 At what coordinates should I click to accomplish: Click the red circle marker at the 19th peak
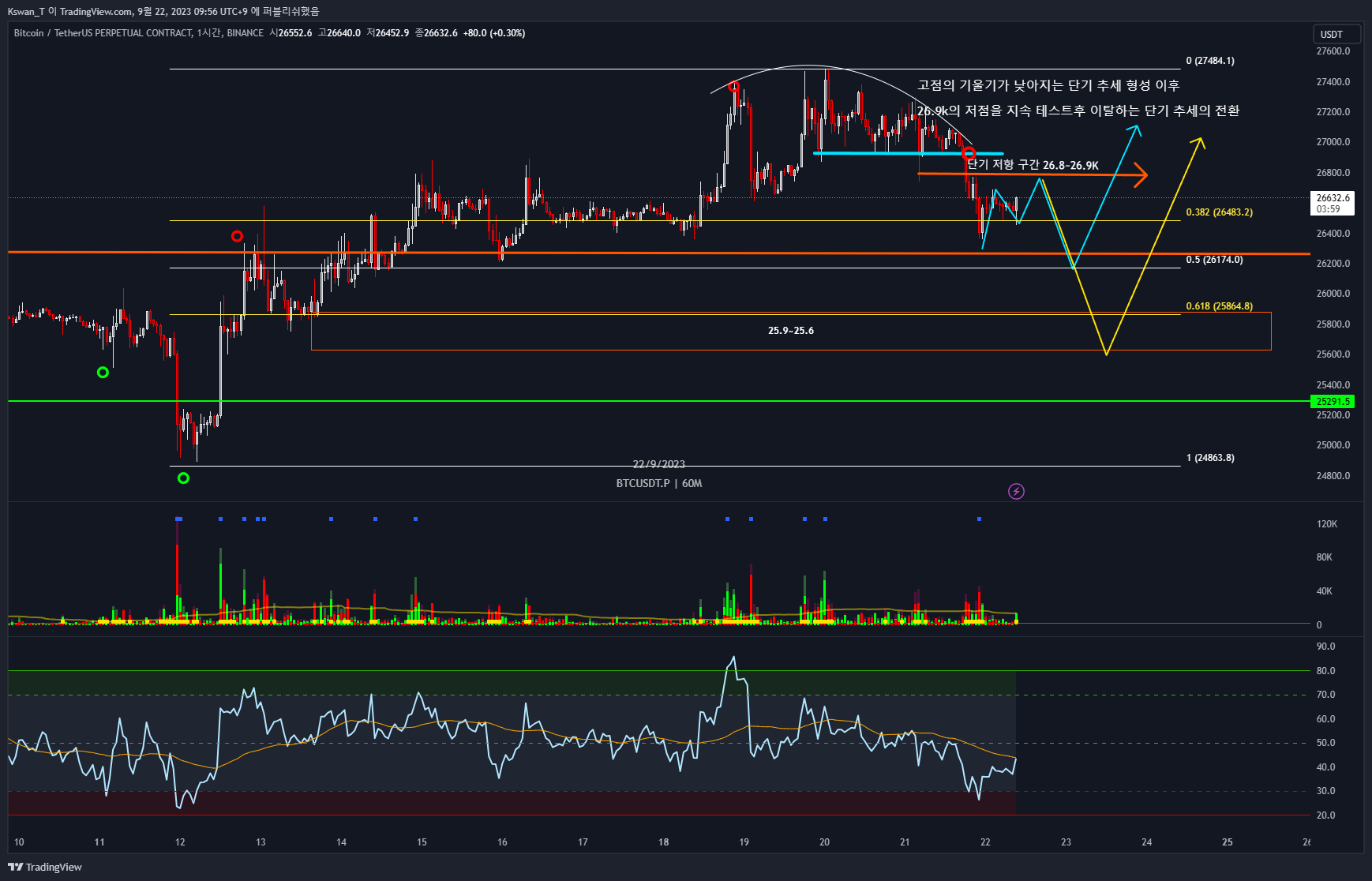(x=735, y=86)
